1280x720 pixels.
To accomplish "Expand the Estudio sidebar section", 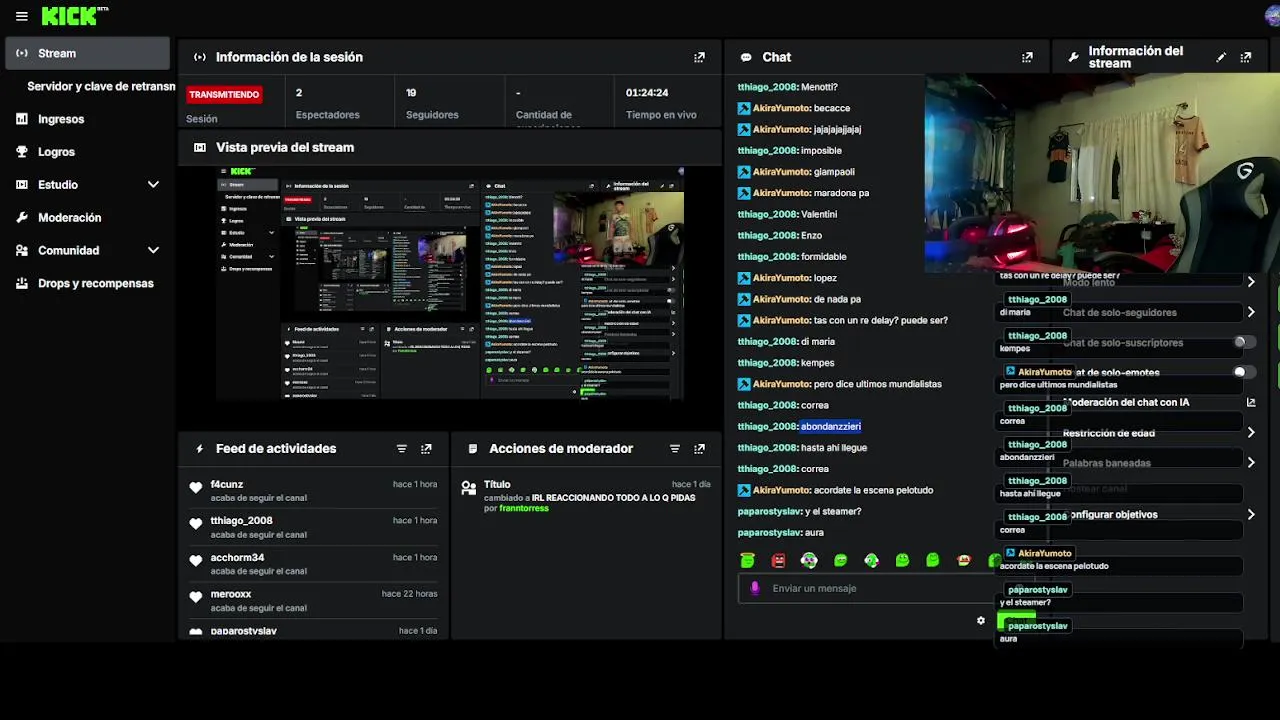I will [153, 185].
